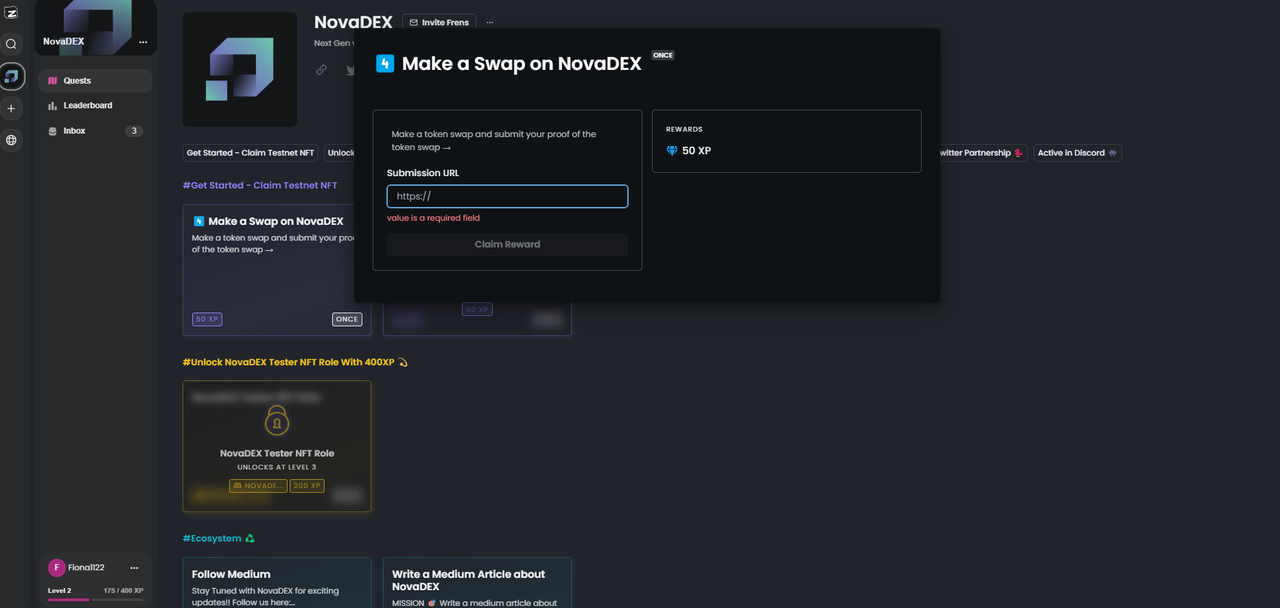
Task: Focus the Submission URL input field
Action: click(x=507, y=196)
